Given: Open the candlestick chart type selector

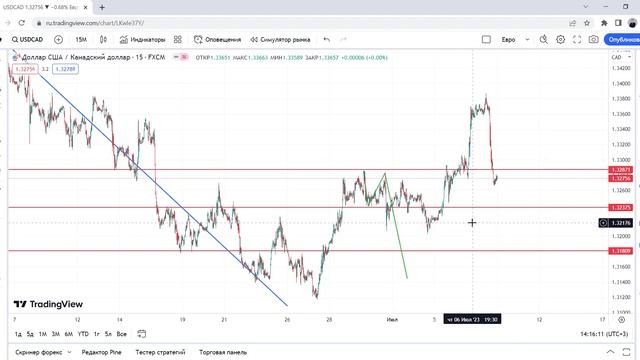Looking at the screenshot, I should click(103, 40).
